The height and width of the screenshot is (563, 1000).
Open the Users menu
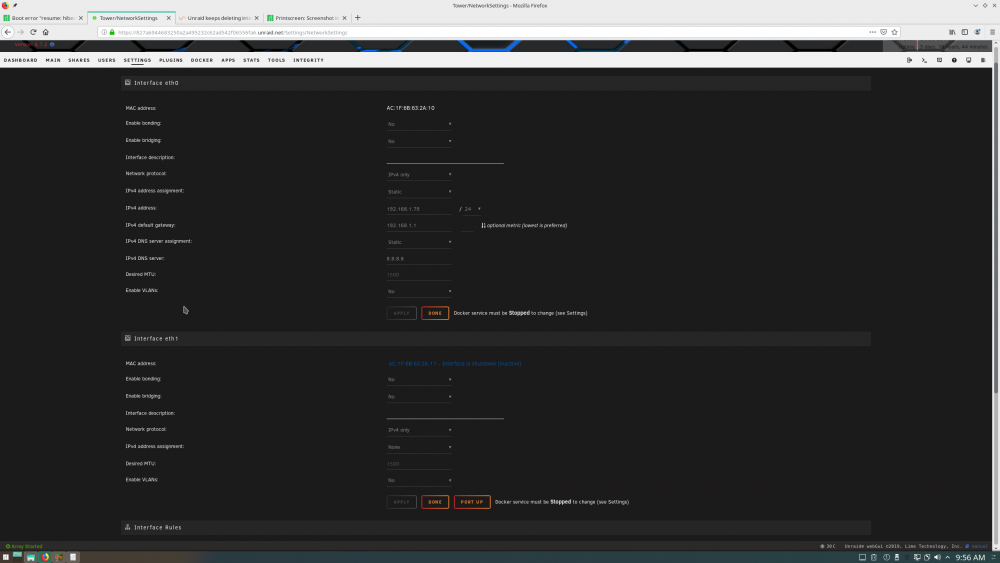[107, 60]
